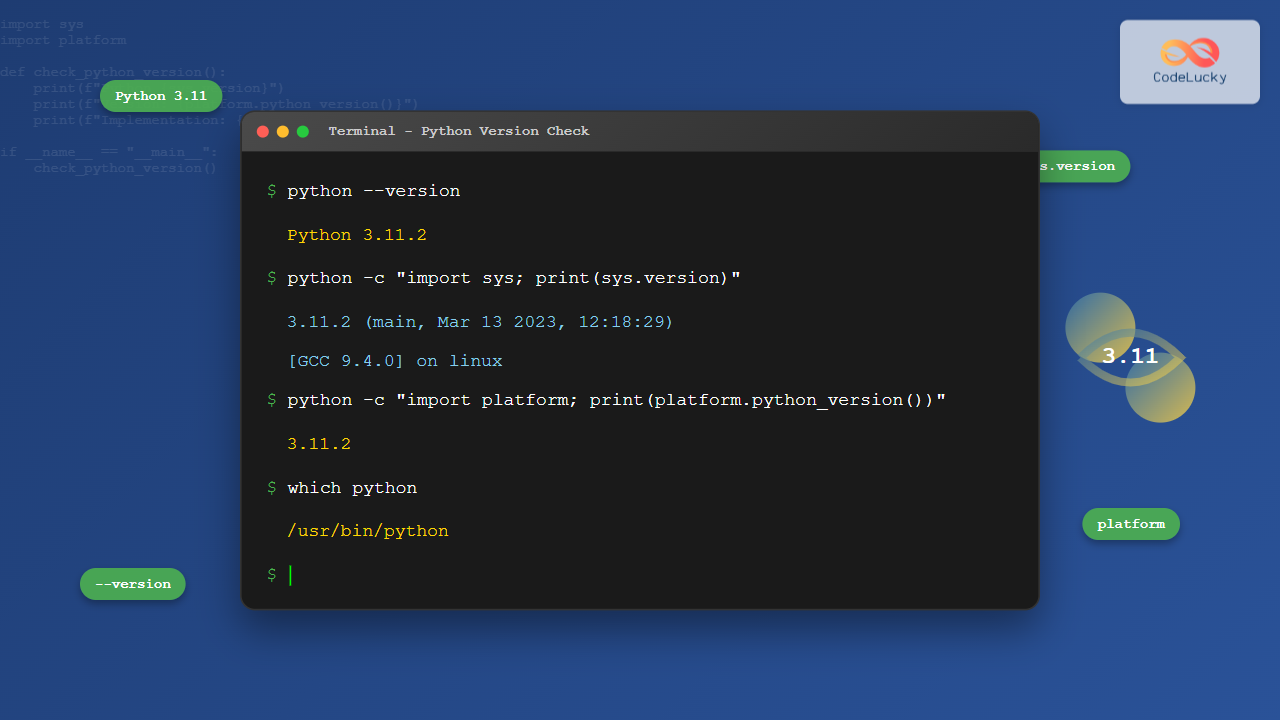
Task: Select the green "--version" badge
Action: click(x=133, y=584)
